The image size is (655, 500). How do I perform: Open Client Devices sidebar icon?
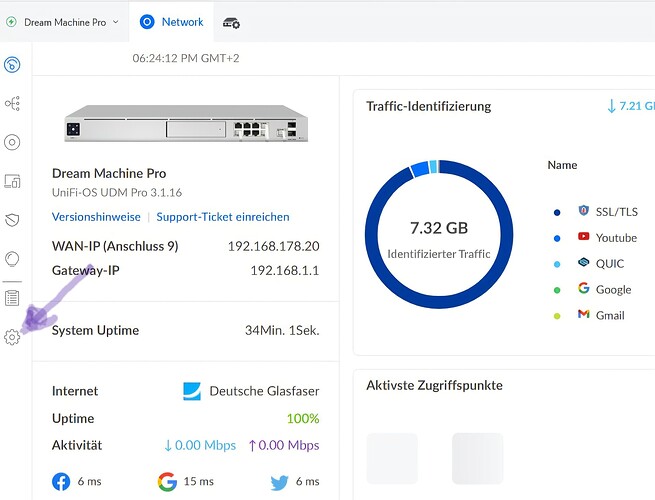pyautogui.click(x=12, y=181)
